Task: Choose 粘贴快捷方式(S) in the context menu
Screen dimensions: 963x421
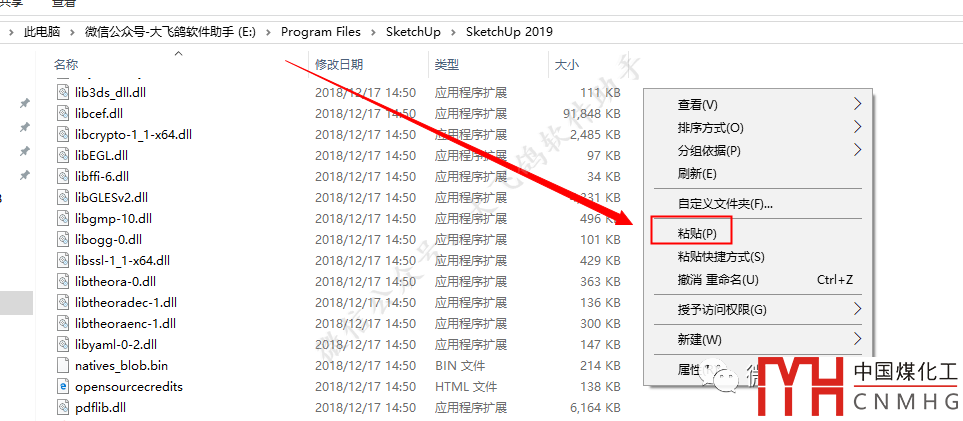Action: tap(721, 257)
